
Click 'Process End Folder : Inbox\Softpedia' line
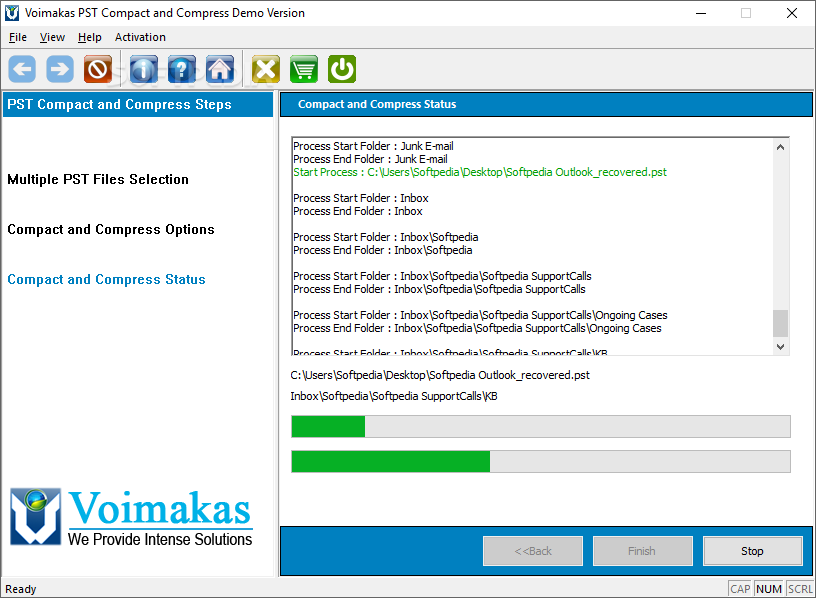coord(382,250)
